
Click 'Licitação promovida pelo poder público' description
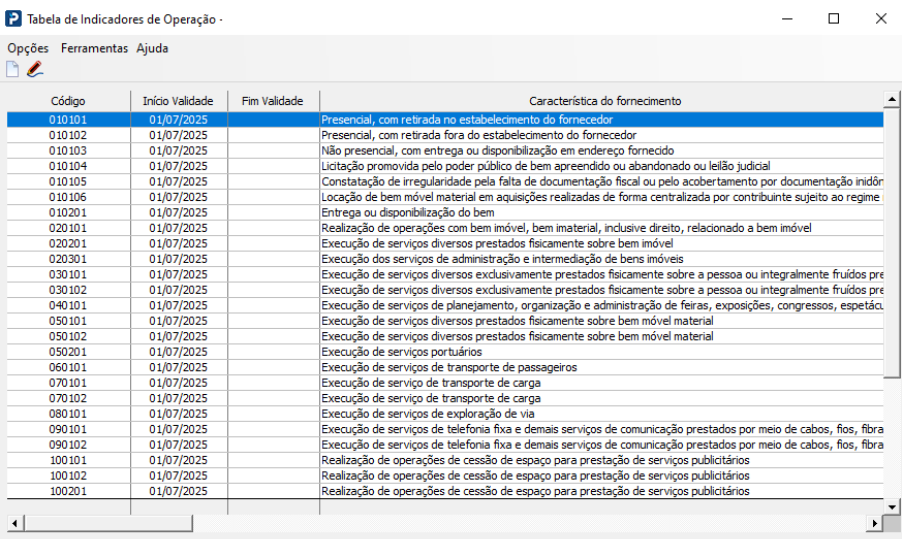[546, 166]
